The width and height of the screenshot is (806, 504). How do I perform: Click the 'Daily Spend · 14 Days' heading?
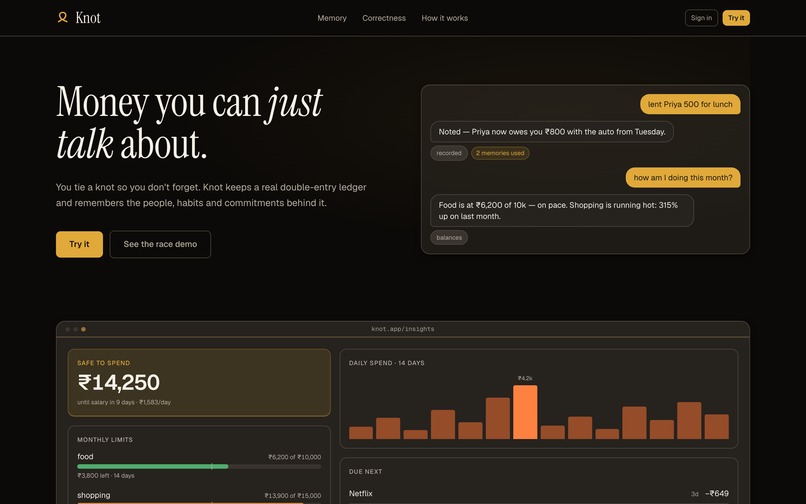[x=387, y=363]
